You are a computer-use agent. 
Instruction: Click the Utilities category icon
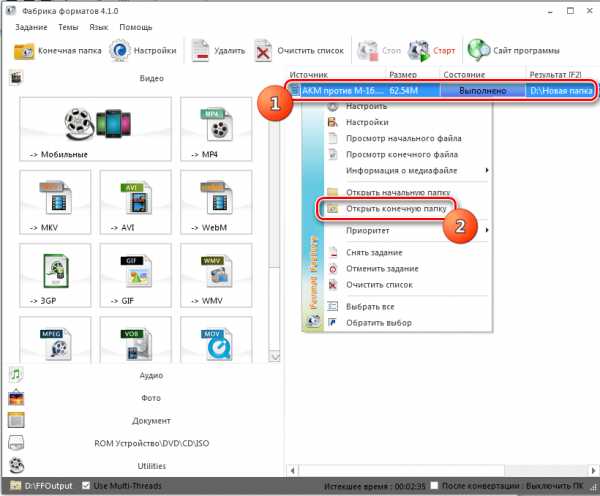[16, 465]
